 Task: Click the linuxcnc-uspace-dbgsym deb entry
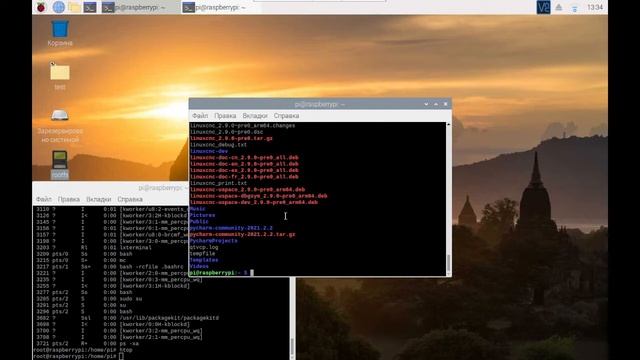coord(258,196)
